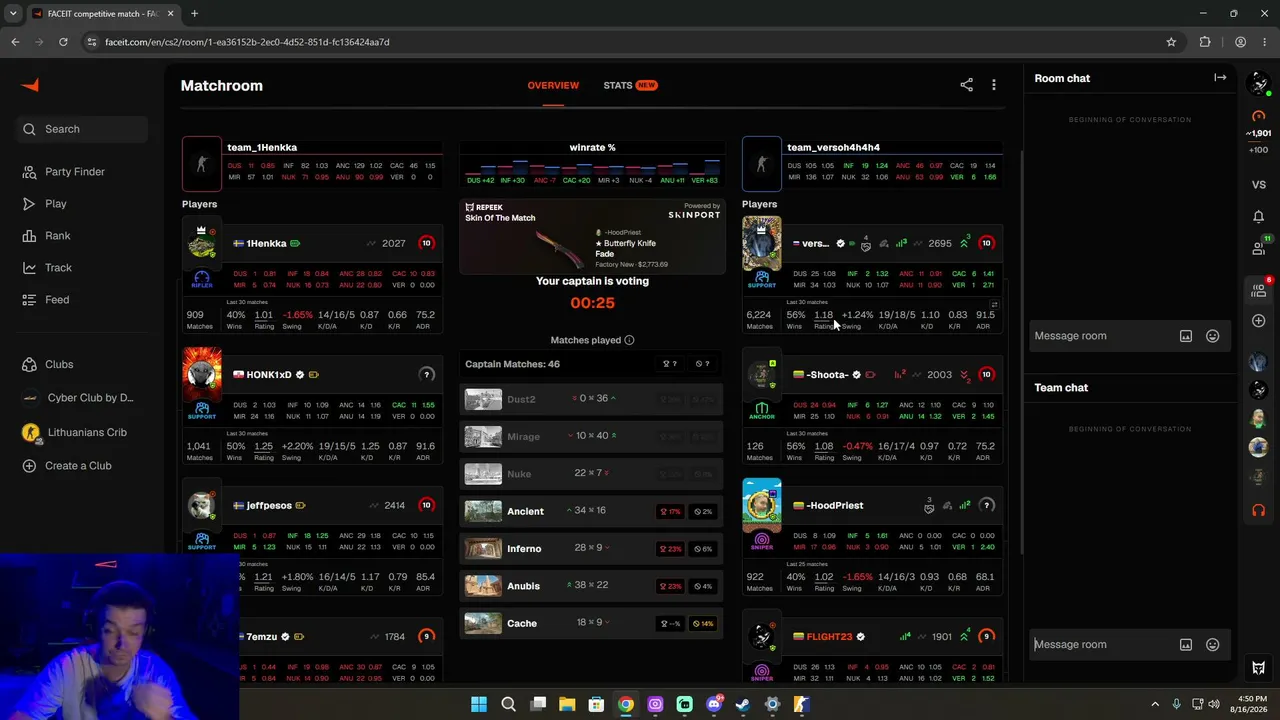Open the Matchroom three-dot options menu
The width and height of the screenshot is (1280, 720).
tap(994, 86)
